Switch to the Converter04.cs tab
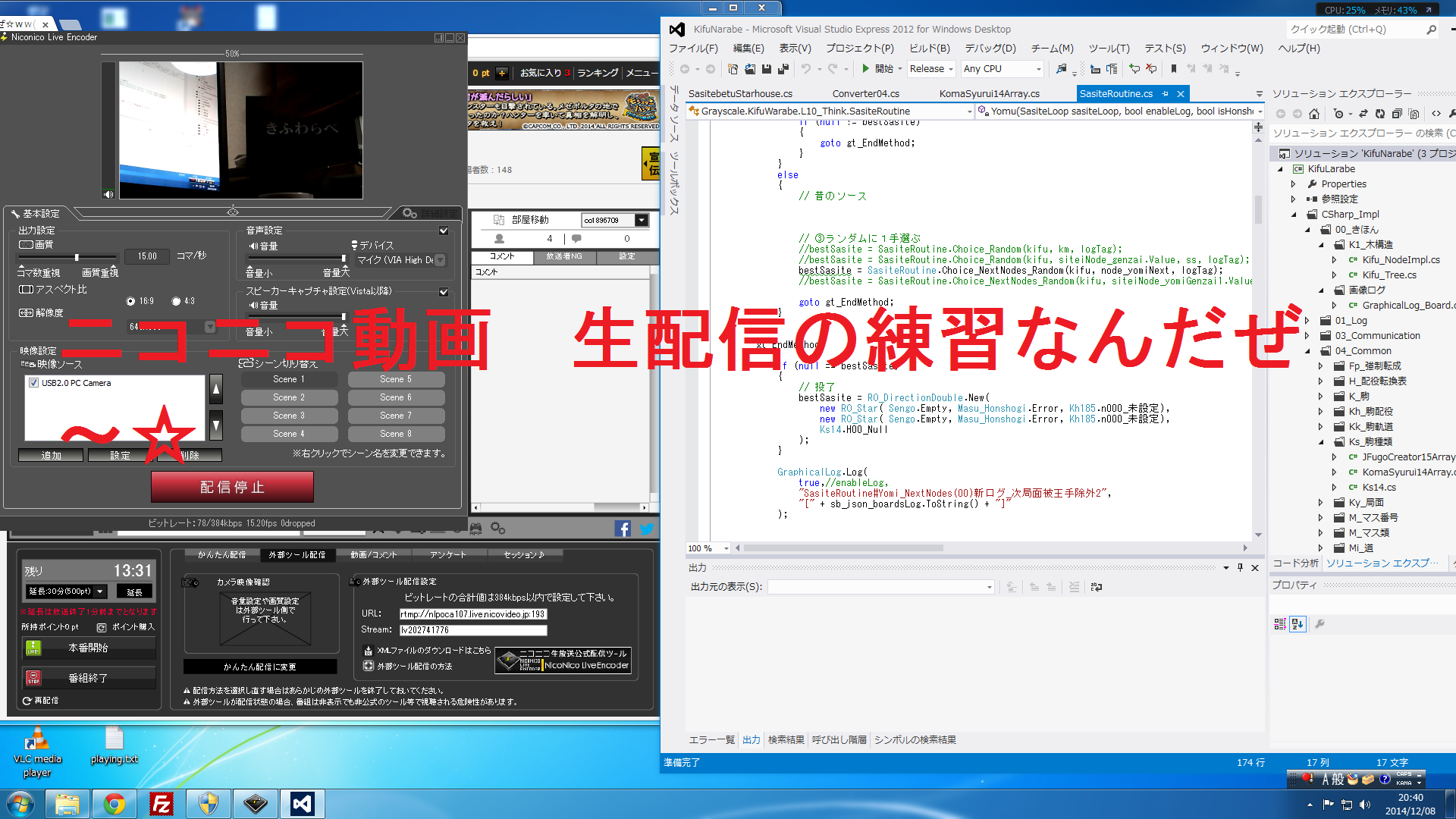The image size is (1456, 819). (865, 94)
